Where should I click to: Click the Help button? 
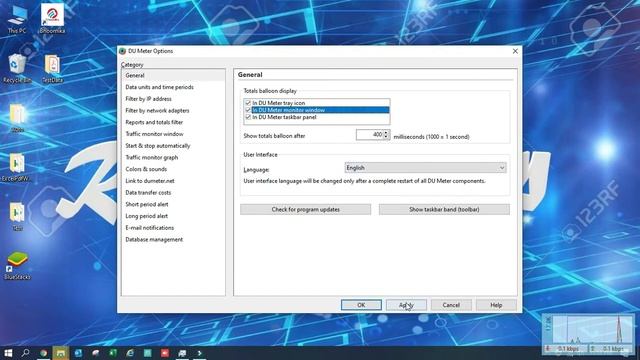coord(496,305)
